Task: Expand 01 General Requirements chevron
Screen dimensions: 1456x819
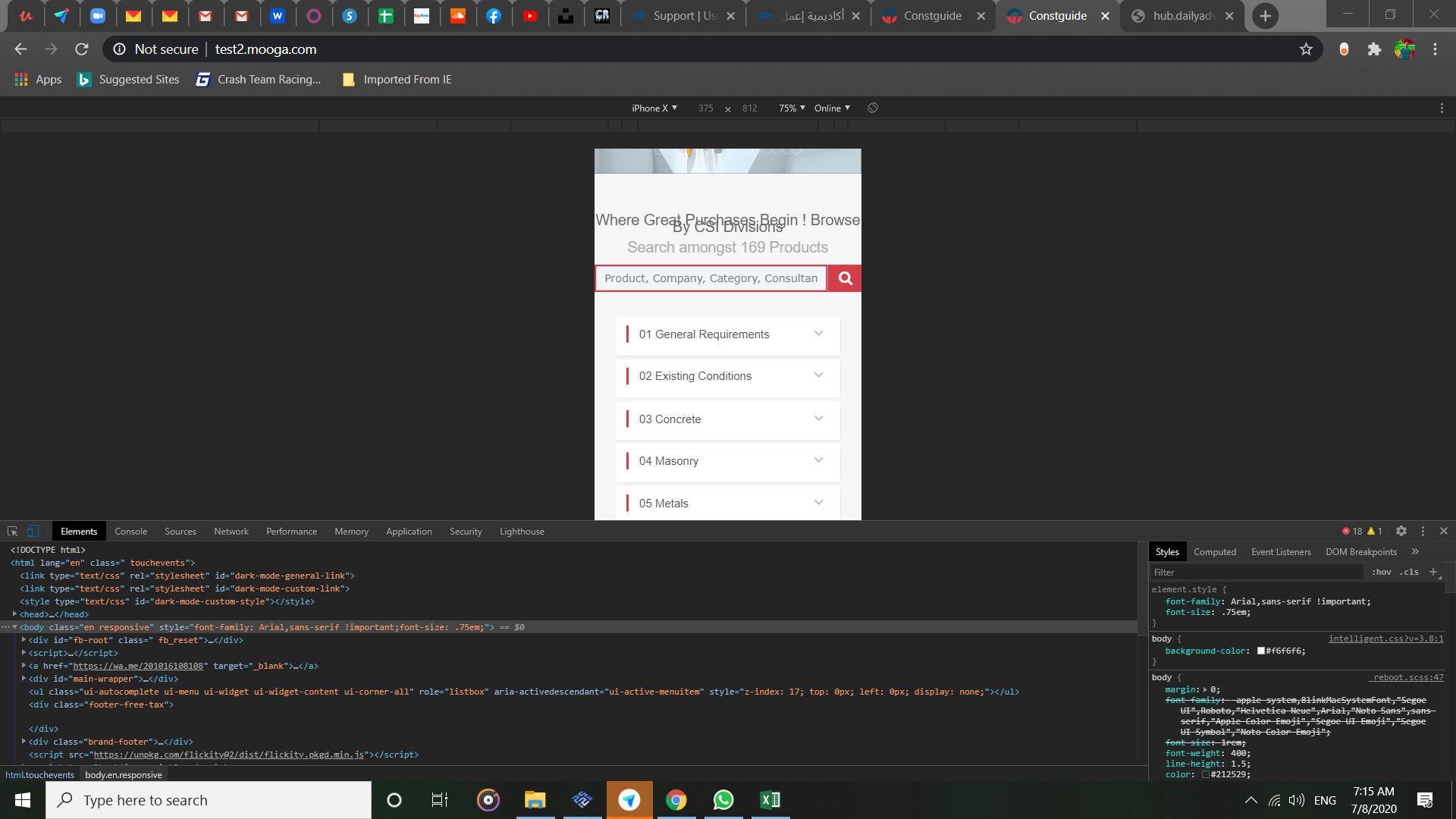Action: point(819,334)
